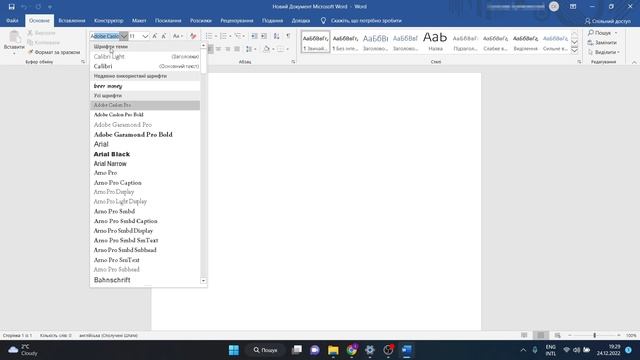Apply the 'Без інтервалів' no-spacing style thumbnail

[x=345, y=41]
